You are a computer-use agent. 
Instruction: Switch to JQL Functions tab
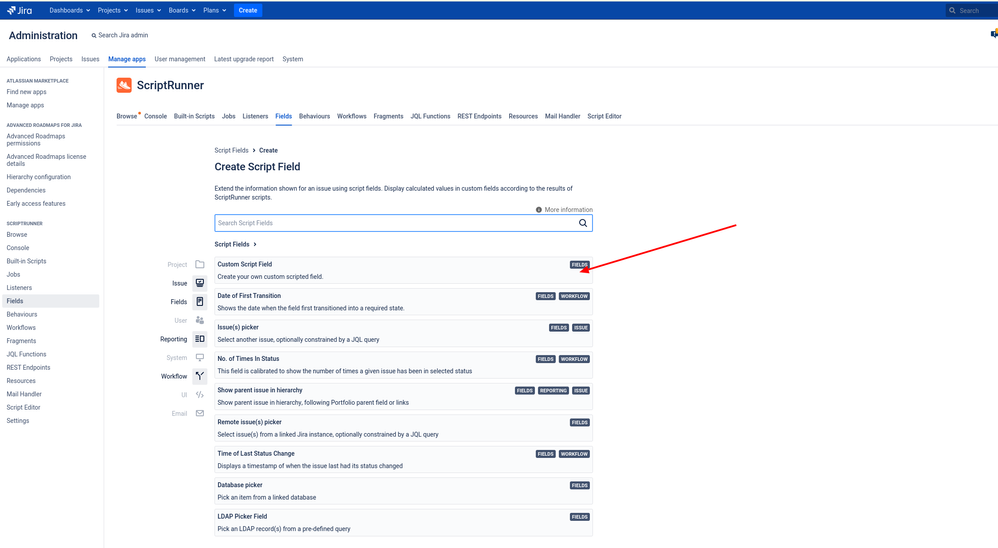[x=430, y=116]
